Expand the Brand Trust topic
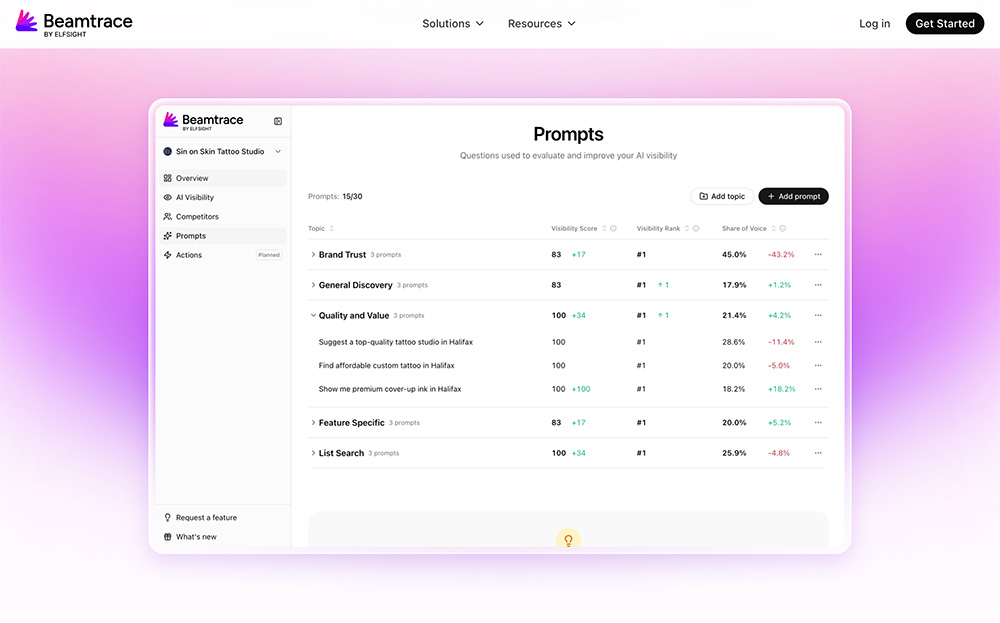 point(313,254)
